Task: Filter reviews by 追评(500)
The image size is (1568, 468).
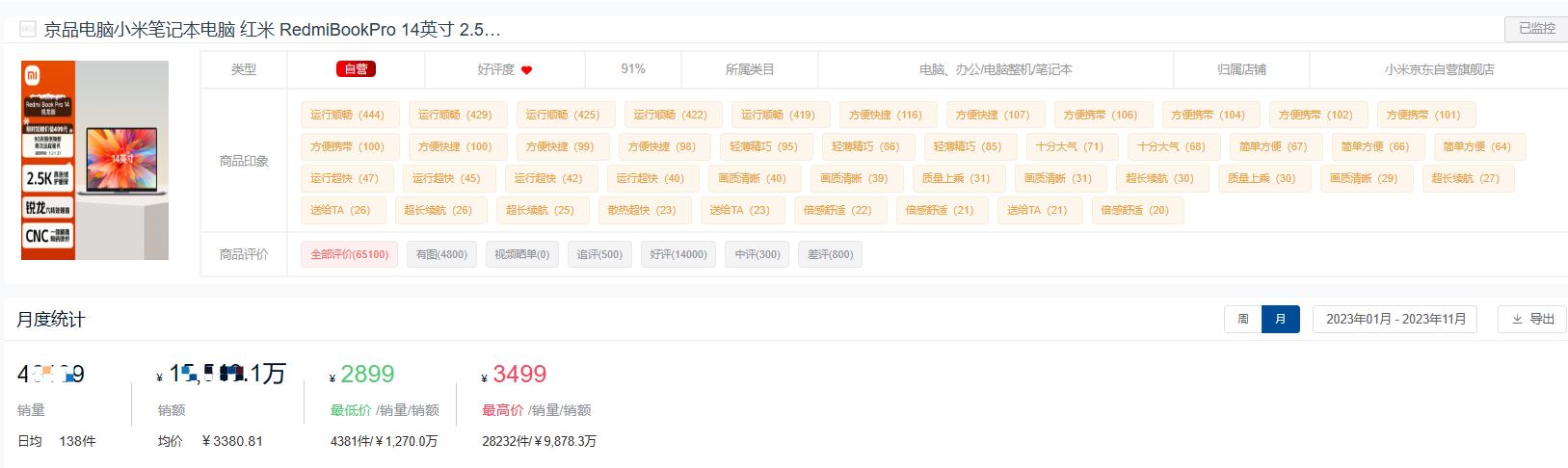Action: click(x=599, y=255)
